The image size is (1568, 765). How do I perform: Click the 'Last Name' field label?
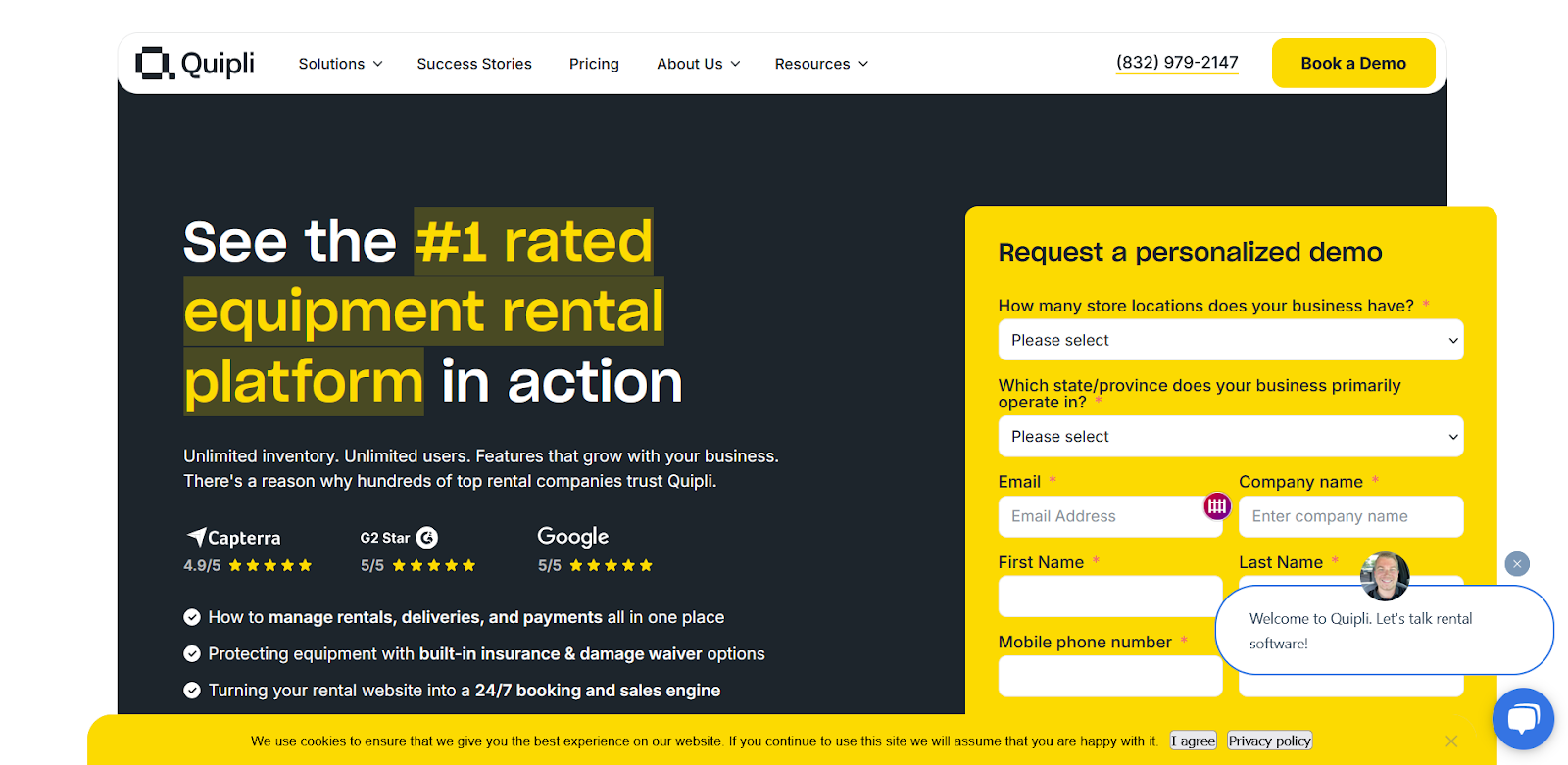point(1281,562)
